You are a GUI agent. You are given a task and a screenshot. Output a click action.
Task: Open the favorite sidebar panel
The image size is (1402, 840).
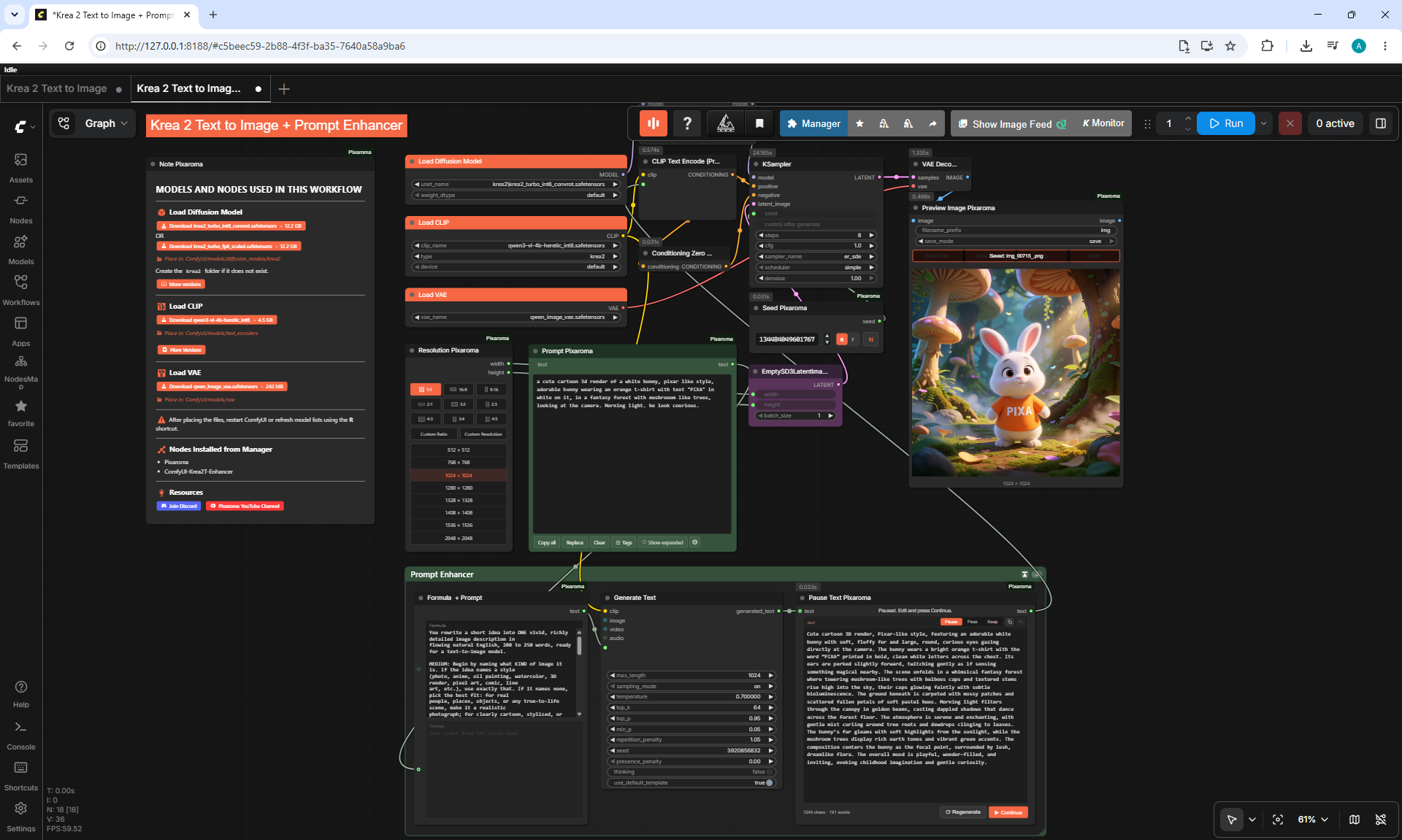[20, 412]
